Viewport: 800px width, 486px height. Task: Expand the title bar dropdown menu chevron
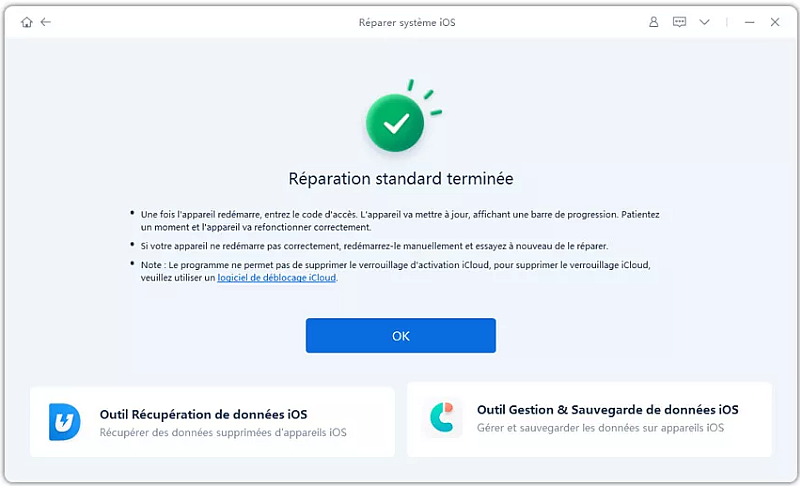[x=704, y=22]
